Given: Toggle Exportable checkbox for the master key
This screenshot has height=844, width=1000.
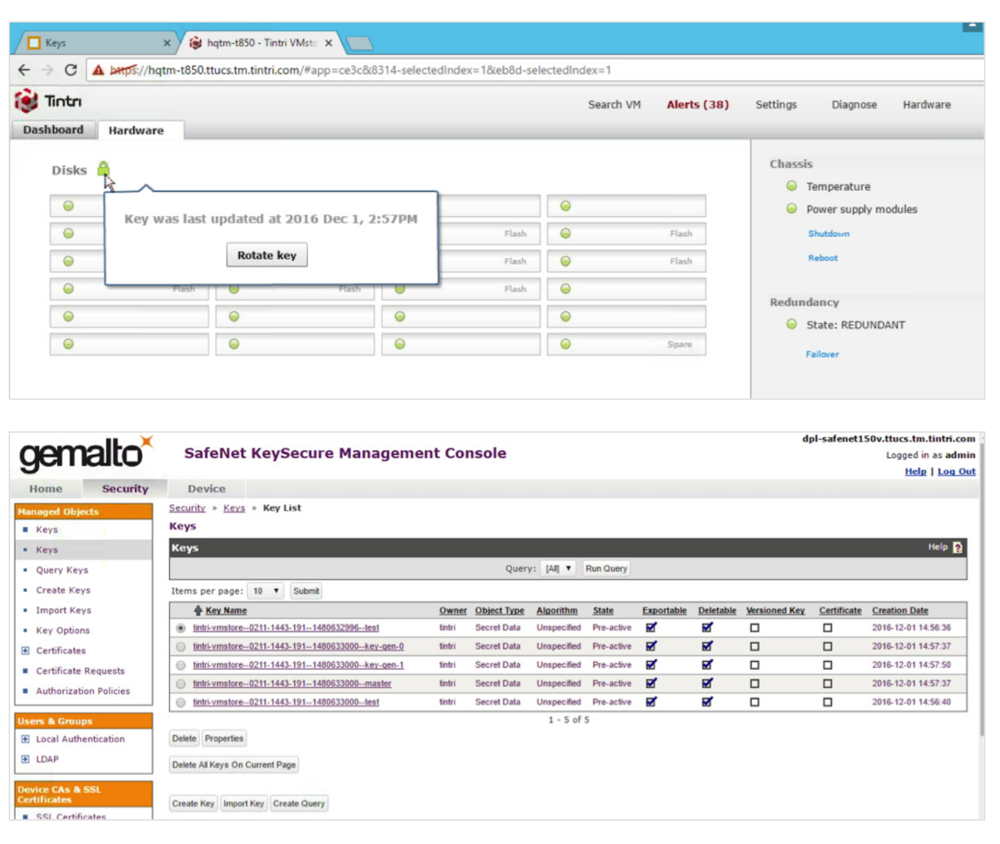Looking at the screenshot, I should (651, 683).
